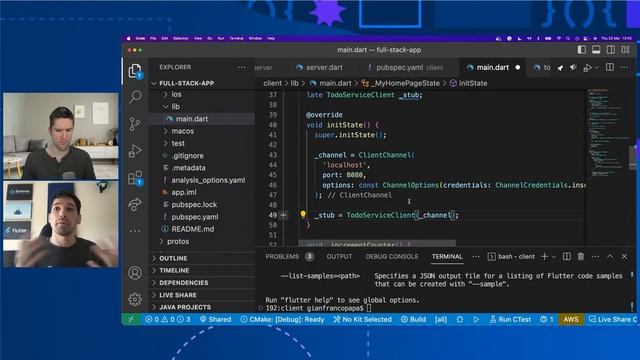Open the server.dart editor tab

point(320,67)
